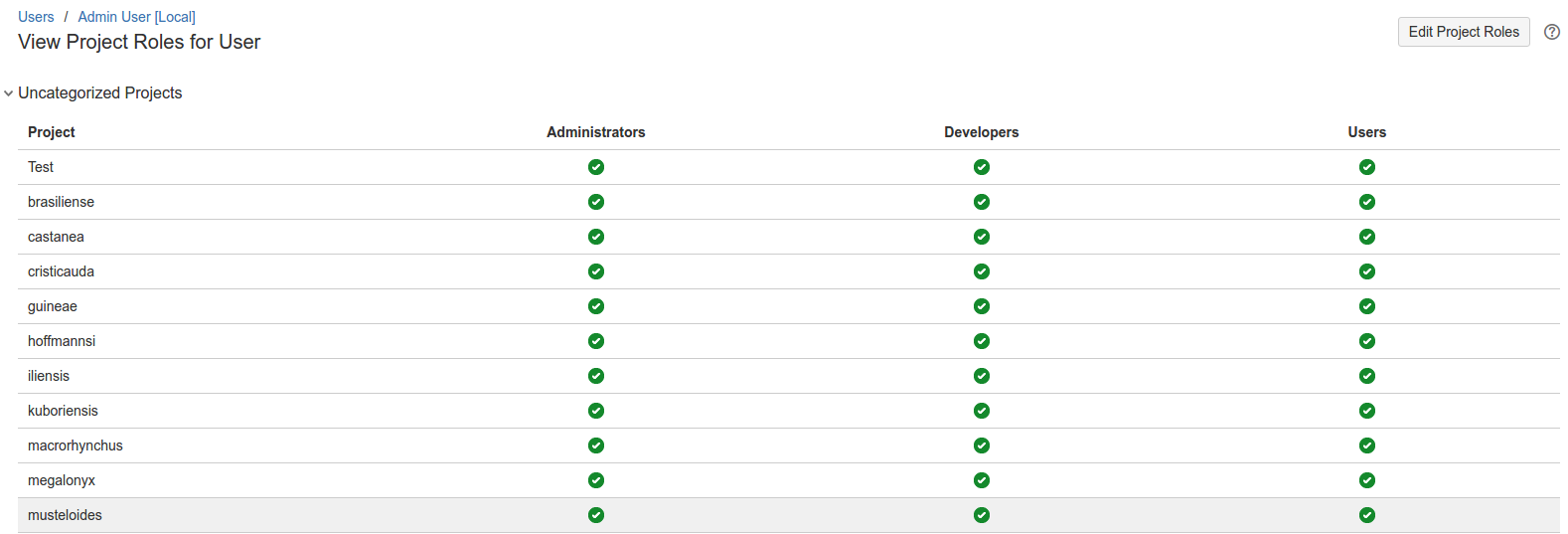The image size is (1568, 534).
Task: Open the Admin User breadcrumb link
Action: 114,17
